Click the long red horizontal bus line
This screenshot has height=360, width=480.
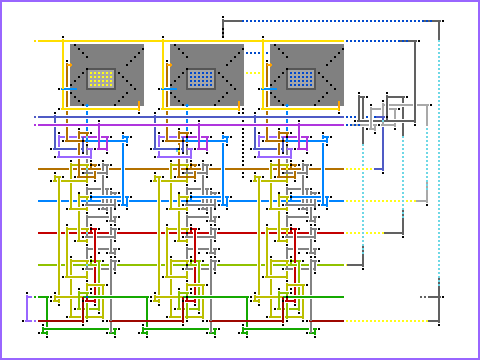(191, 233)
